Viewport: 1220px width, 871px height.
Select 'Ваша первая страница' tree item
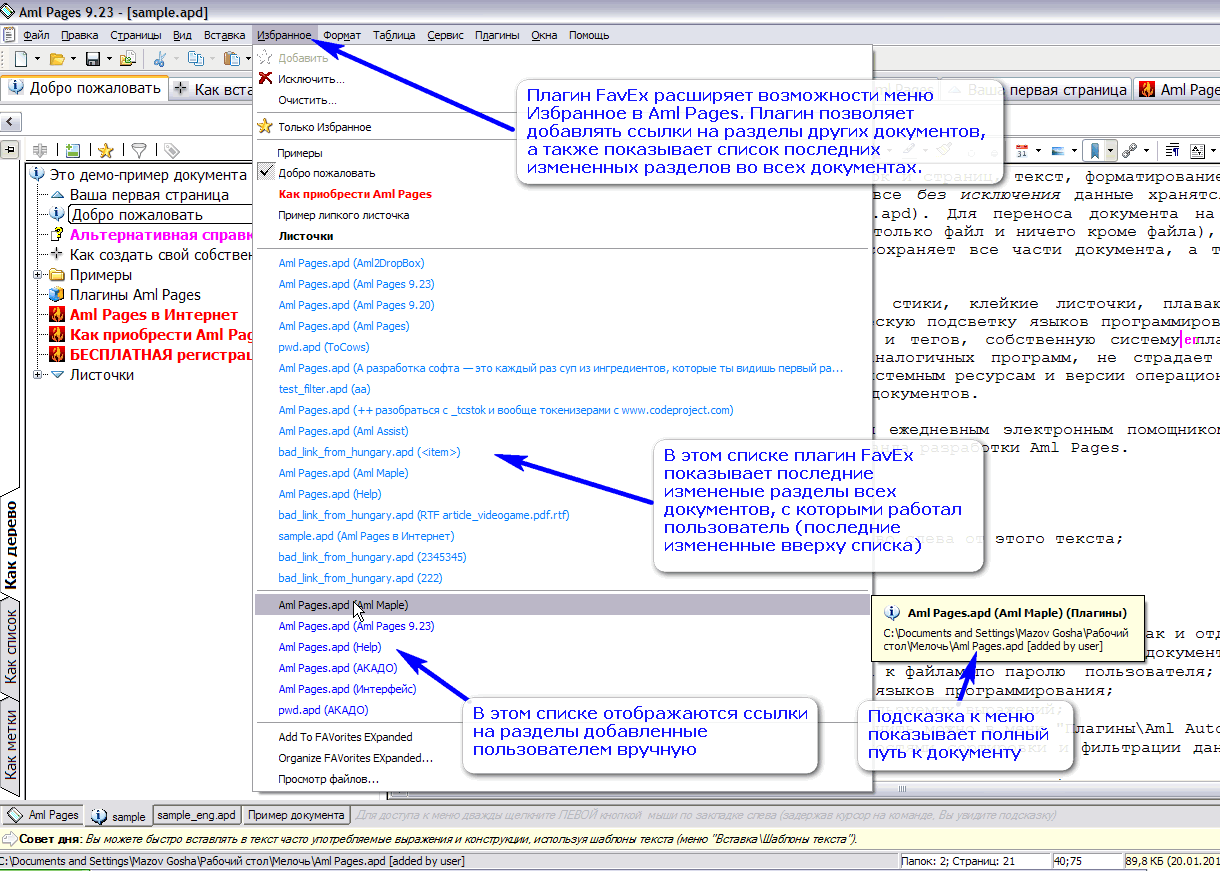[149, 195]
